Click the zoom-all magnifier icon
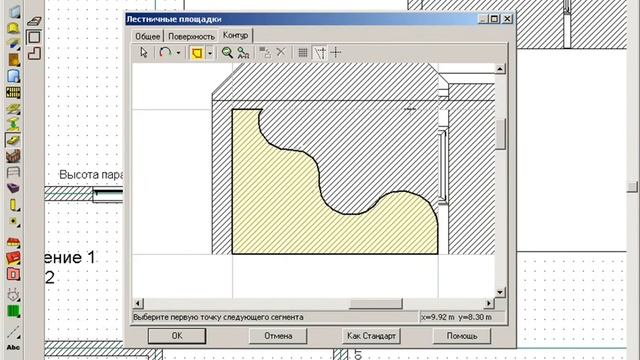The width and height of the screenshot is (640, 360). click(x=244, y=53)
